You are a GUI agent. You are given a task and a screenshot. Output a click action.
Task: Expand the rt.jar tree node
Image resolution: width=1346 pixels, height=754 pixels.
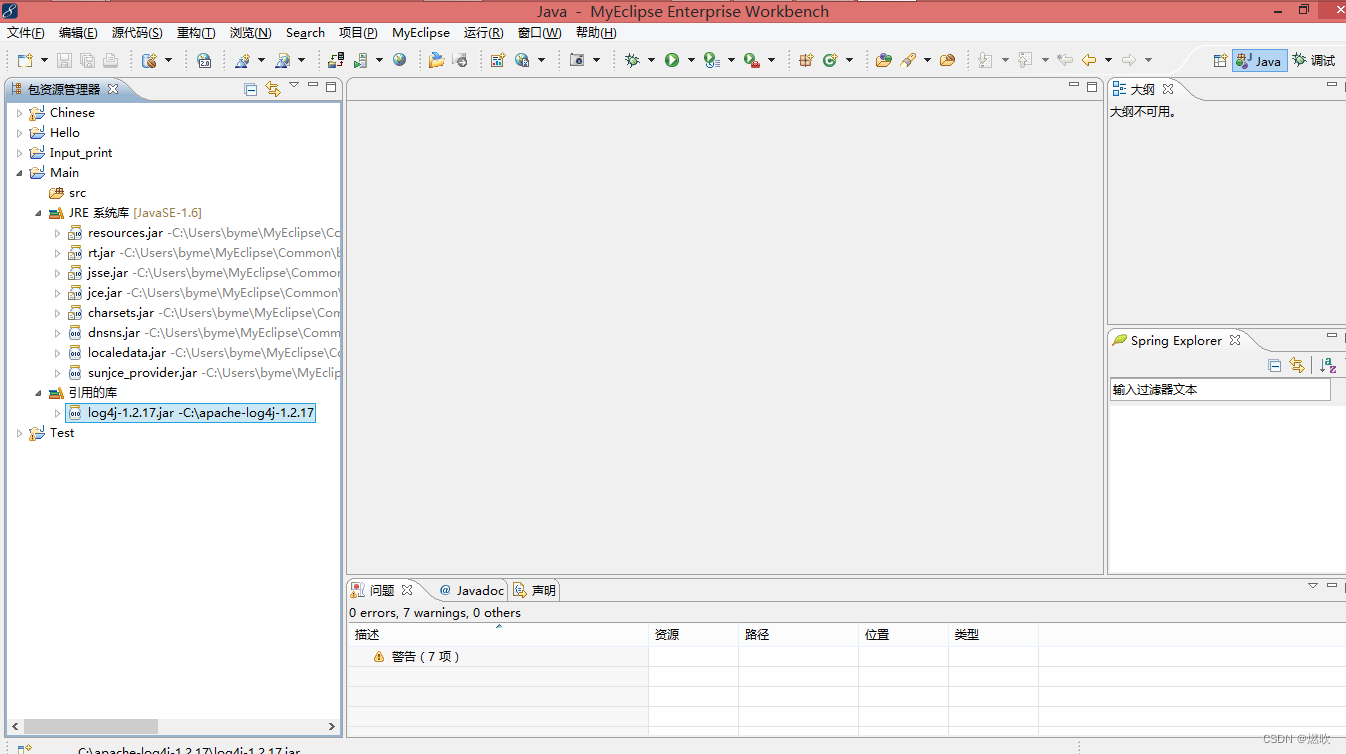tap(57, 253)
